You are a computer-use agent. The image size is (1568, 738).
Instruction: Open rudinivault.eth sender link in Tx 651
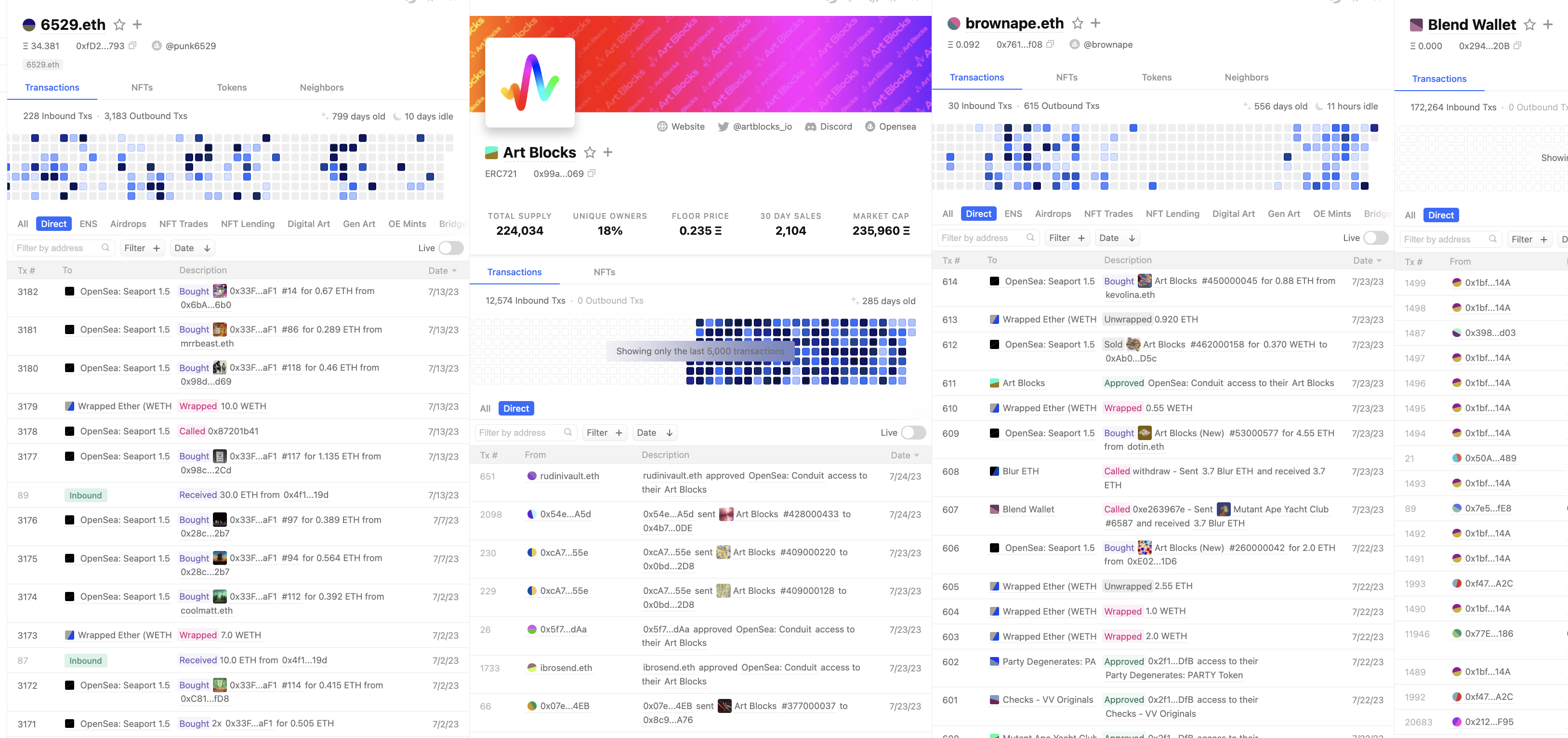point(569,476)
